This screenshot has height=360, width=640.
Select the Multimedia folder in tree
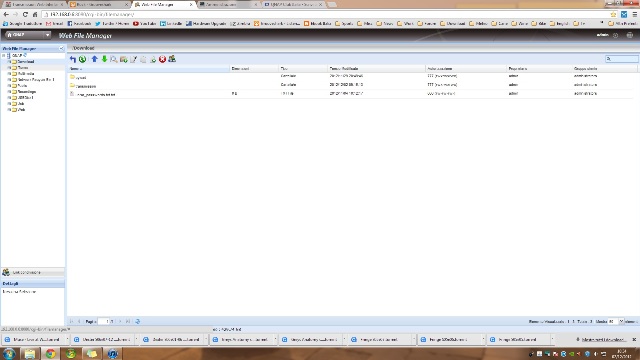point(26,74)
